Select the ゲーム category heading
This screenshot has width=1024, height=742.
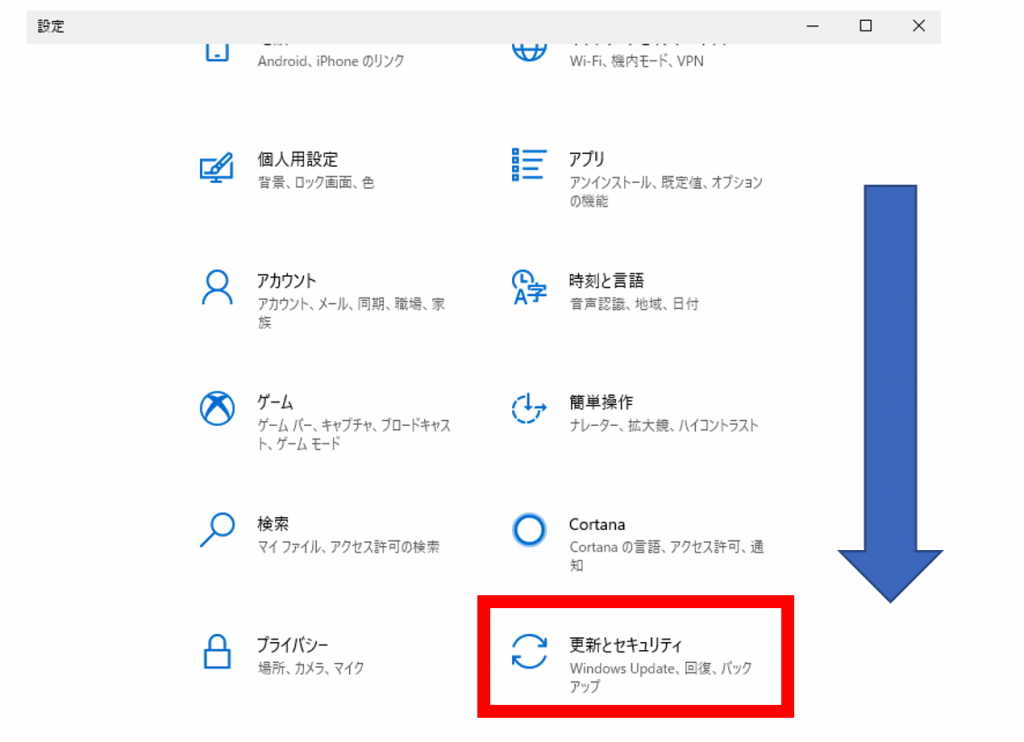tap(275, 402)
